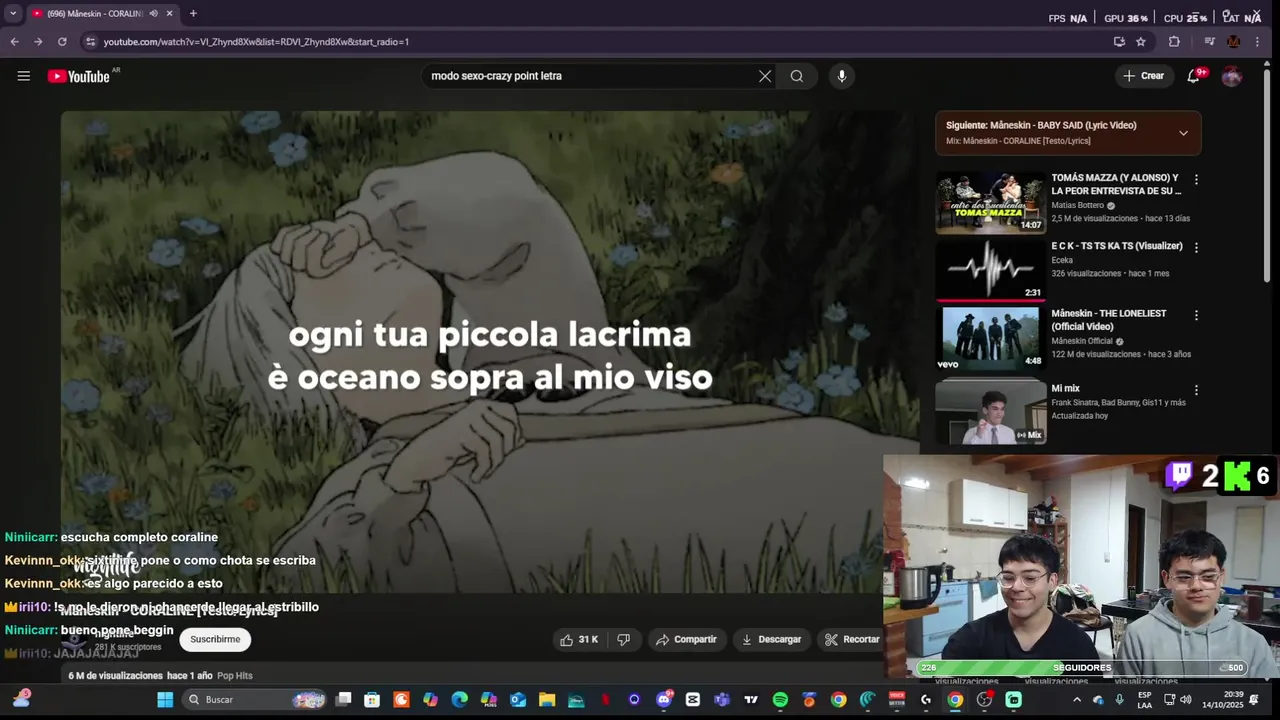Go back in browser history
Viewport: 1280px width, 720px height.
point(14,42)
